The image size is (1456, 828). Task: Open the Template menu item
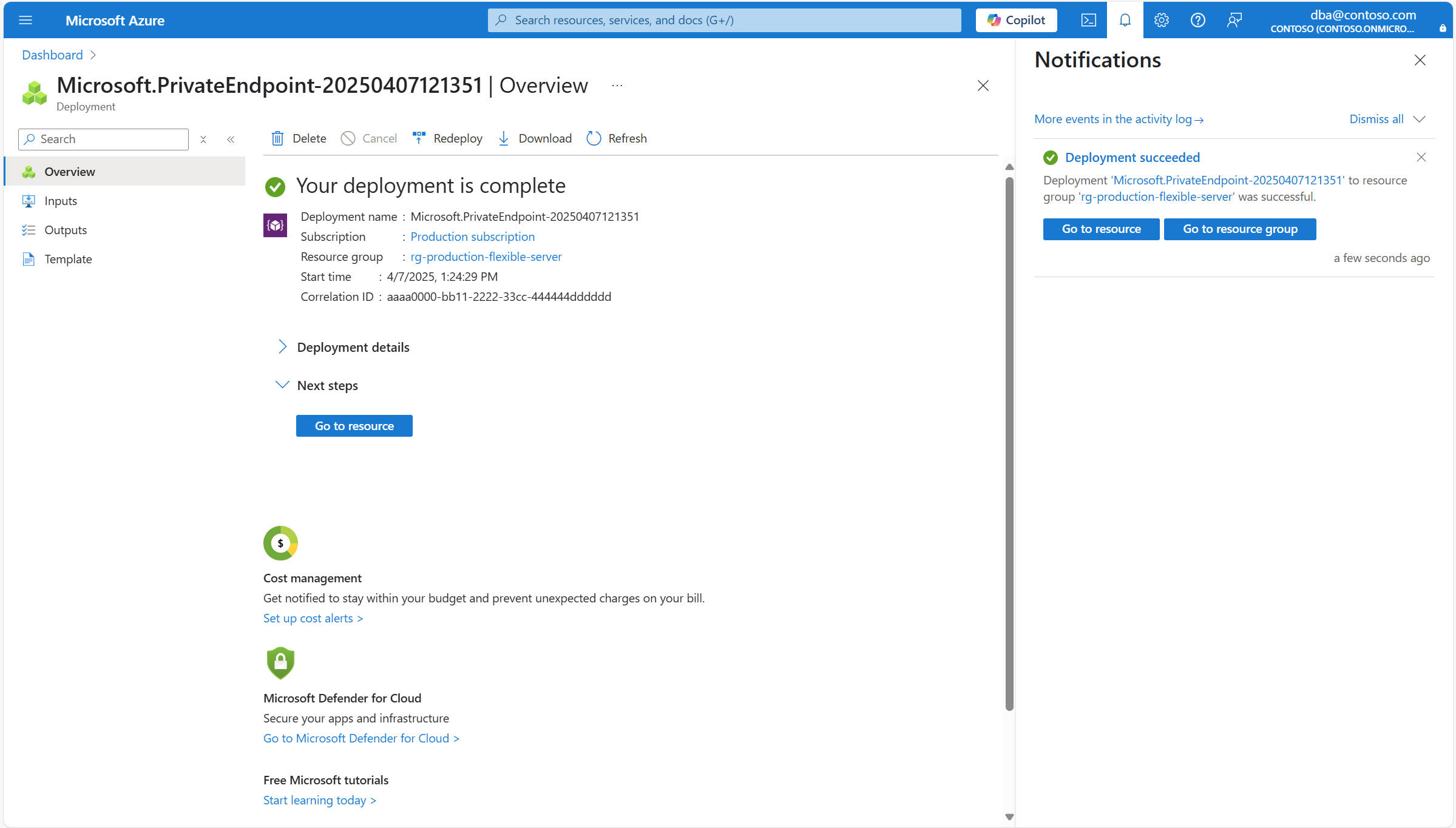click(x=68, y=259)
